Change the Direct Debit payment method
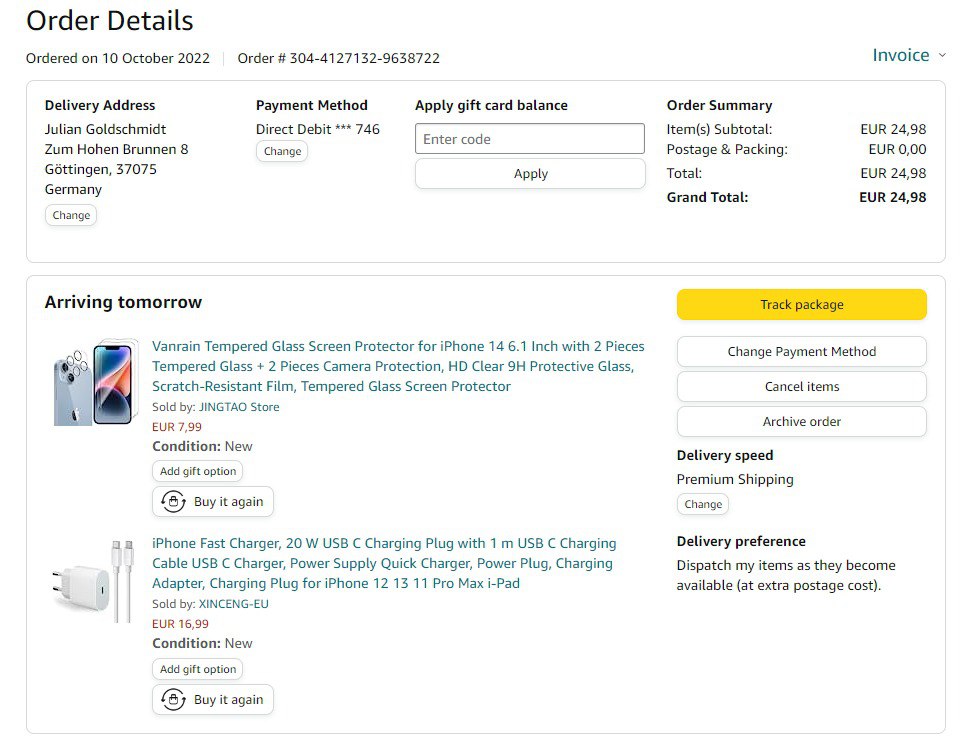This screenshot has height=747, width=967. point(282,152)
